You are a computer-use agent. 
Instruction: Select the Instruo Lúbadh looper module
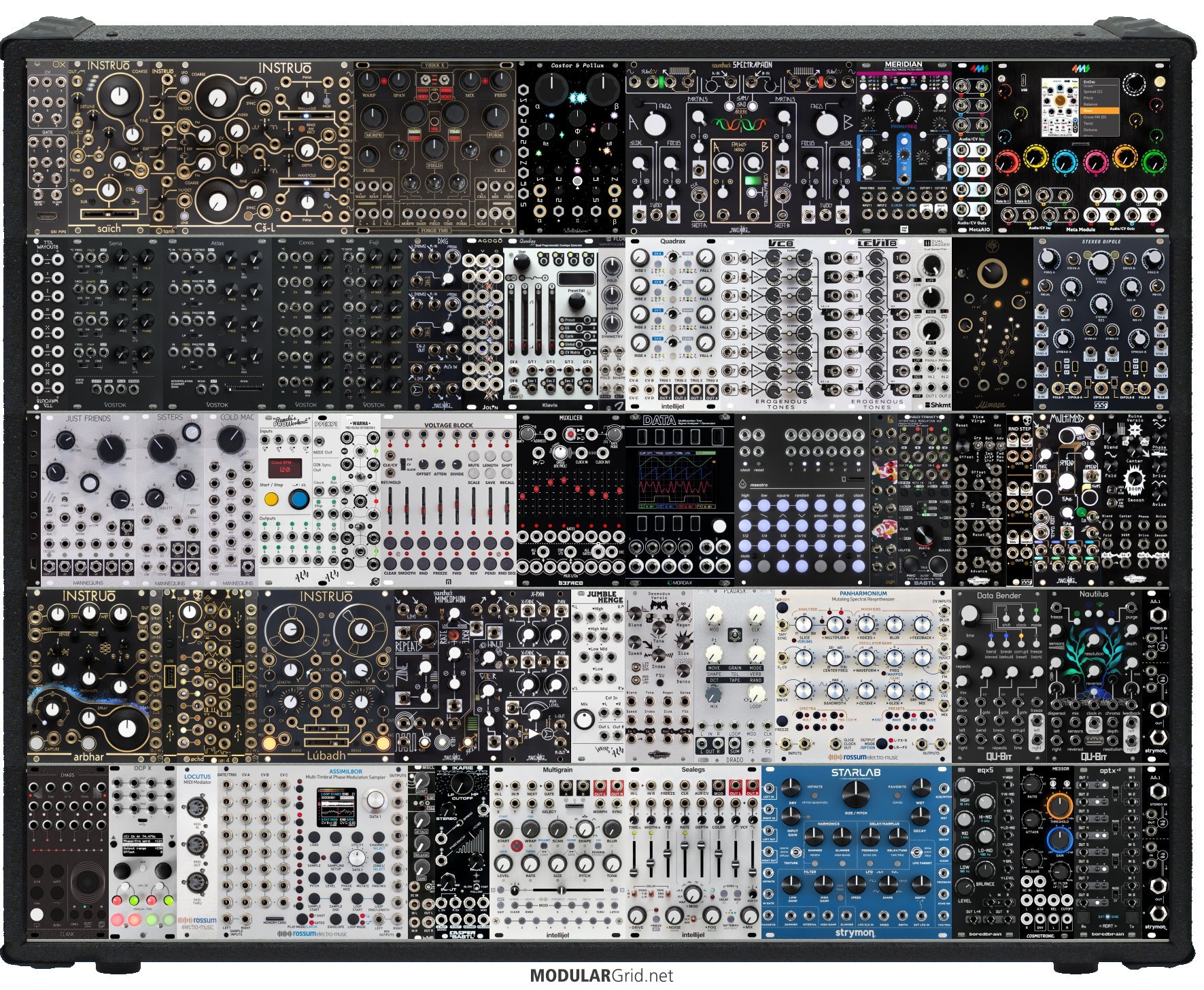pyautogui.click(x=326, y=677)
